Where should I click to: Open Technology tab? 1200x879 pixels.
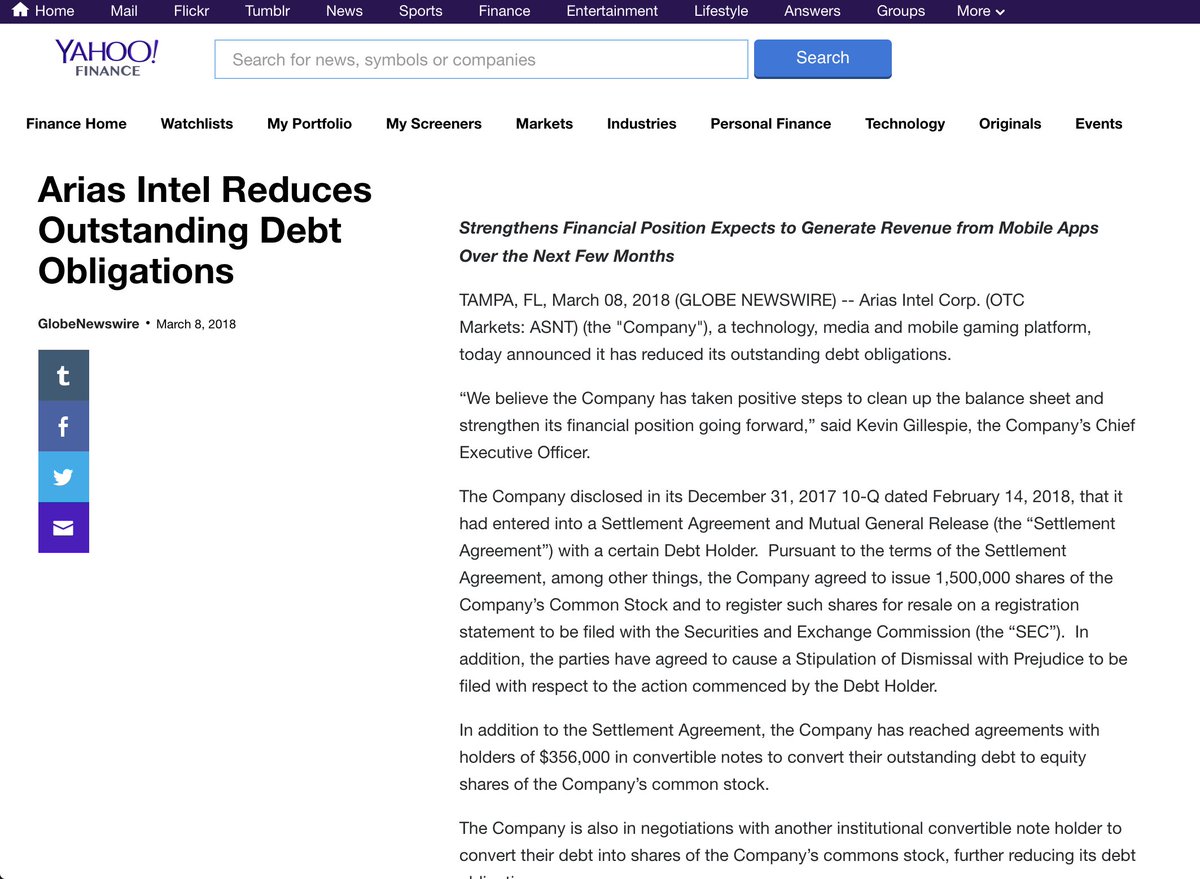click(905, 124)
